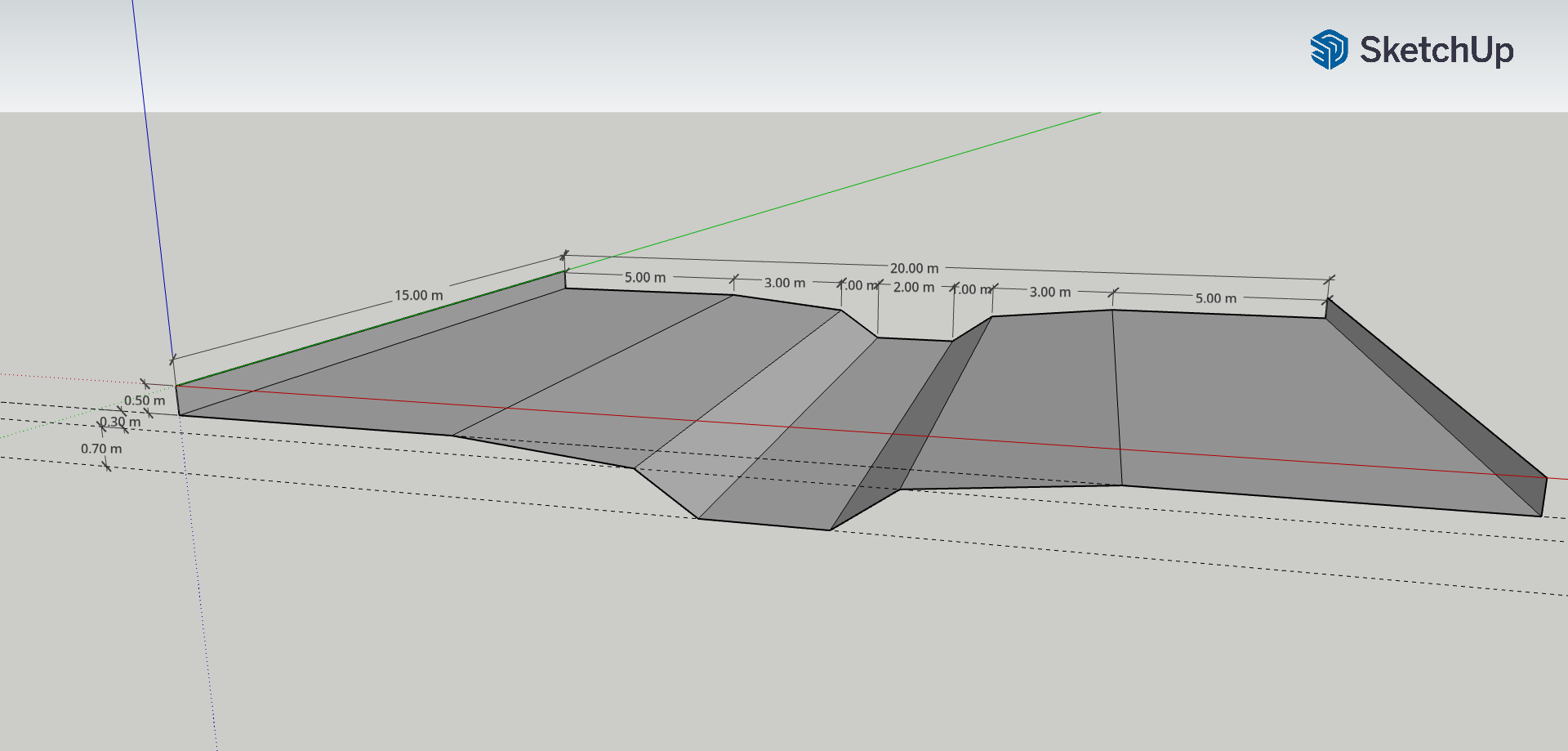
Task: Click the SketchUp logo icon
Action: (1329, 50)
